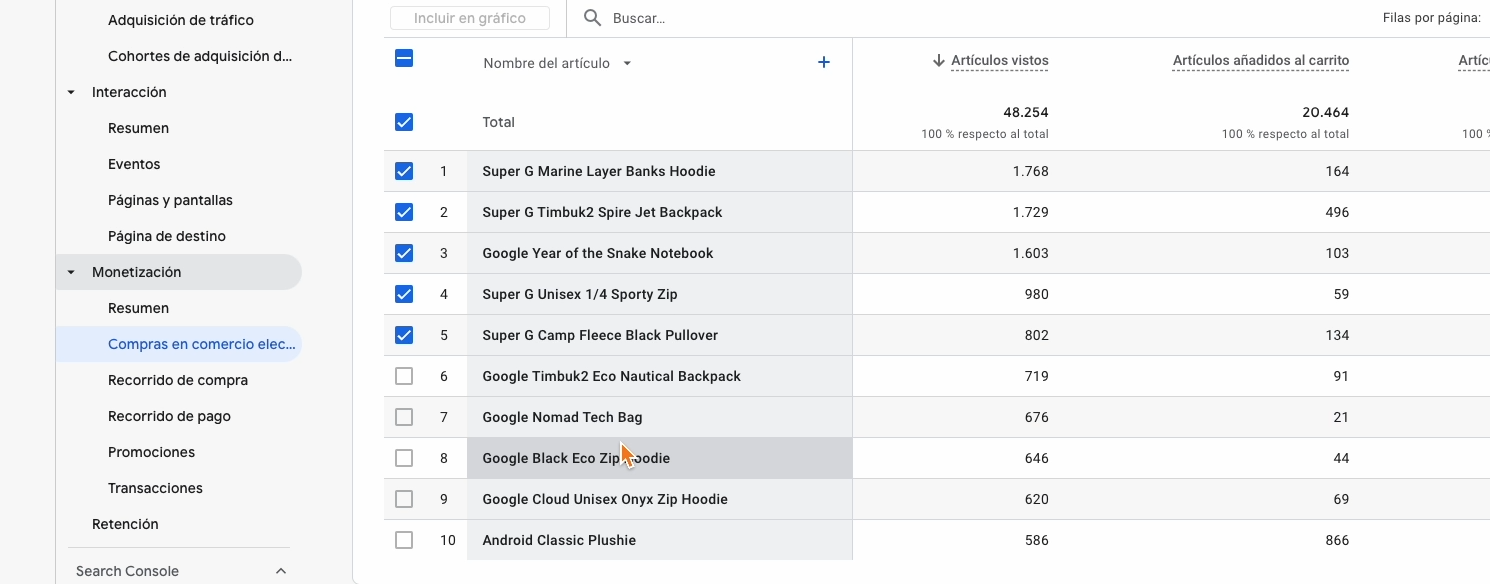Click the search magnifier icon

593,18
